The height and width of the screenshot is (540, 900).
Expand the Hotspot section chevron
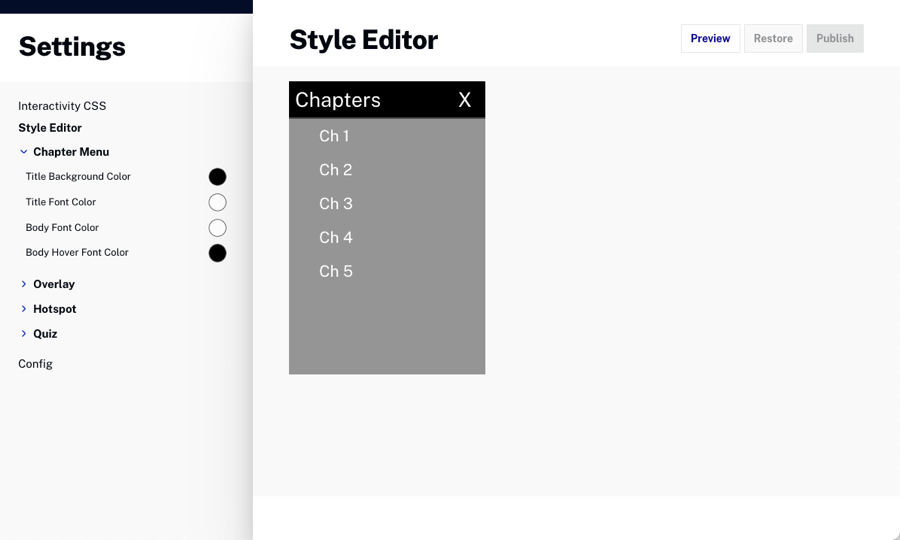click(x=24, y=309)
